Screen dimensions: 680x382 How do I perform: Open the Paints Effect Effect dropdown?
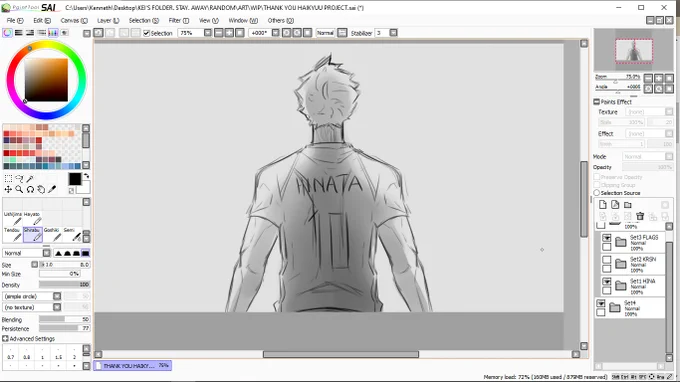(x=669, y=134)
